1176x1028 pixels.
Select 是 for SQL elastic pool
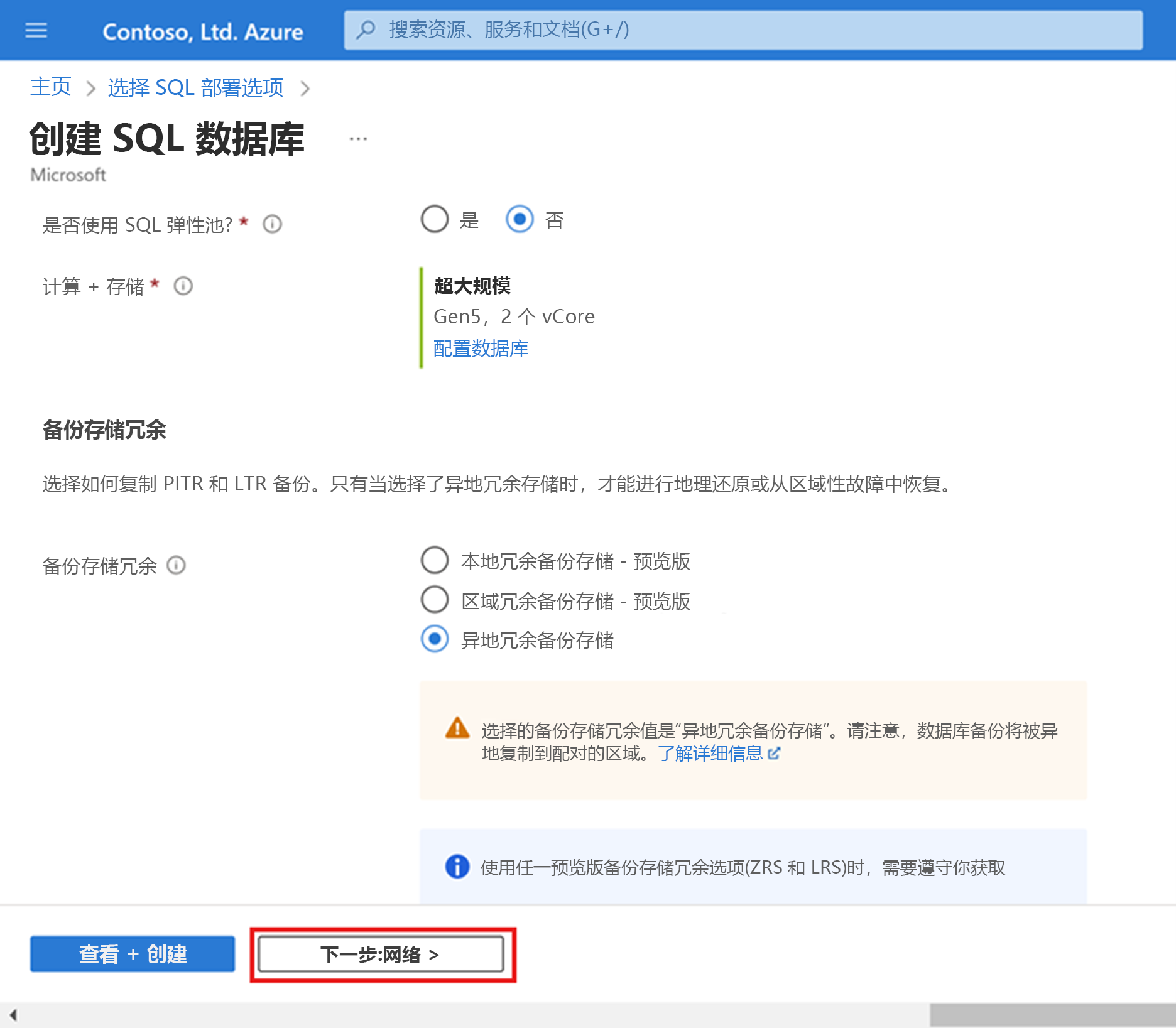click(435, 220)
